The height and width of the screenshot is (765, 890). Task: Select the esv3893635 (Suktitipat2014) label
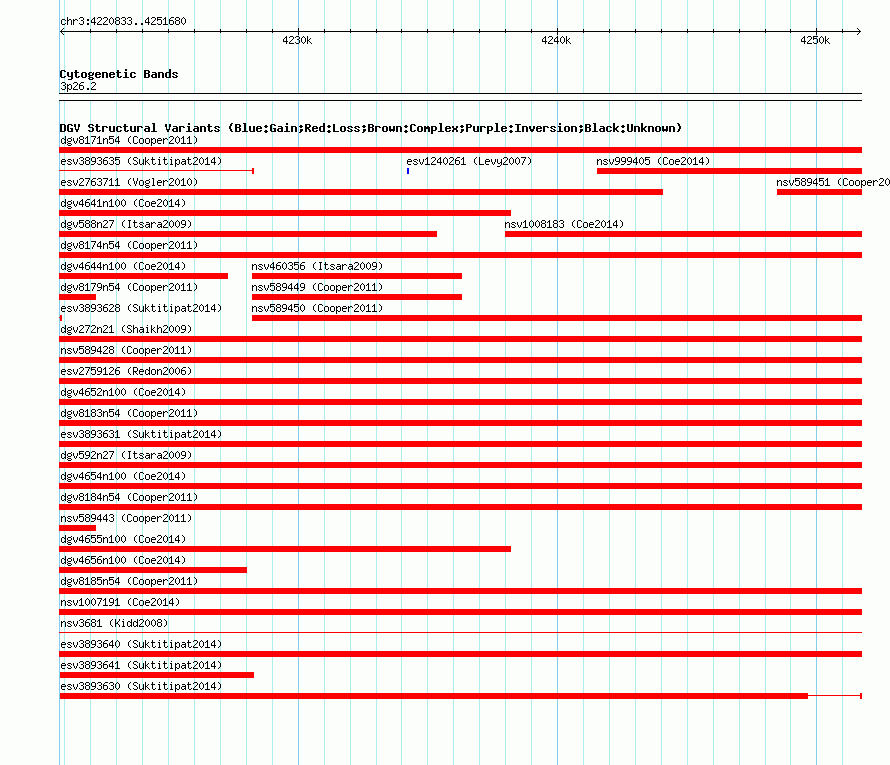(141, 161)
